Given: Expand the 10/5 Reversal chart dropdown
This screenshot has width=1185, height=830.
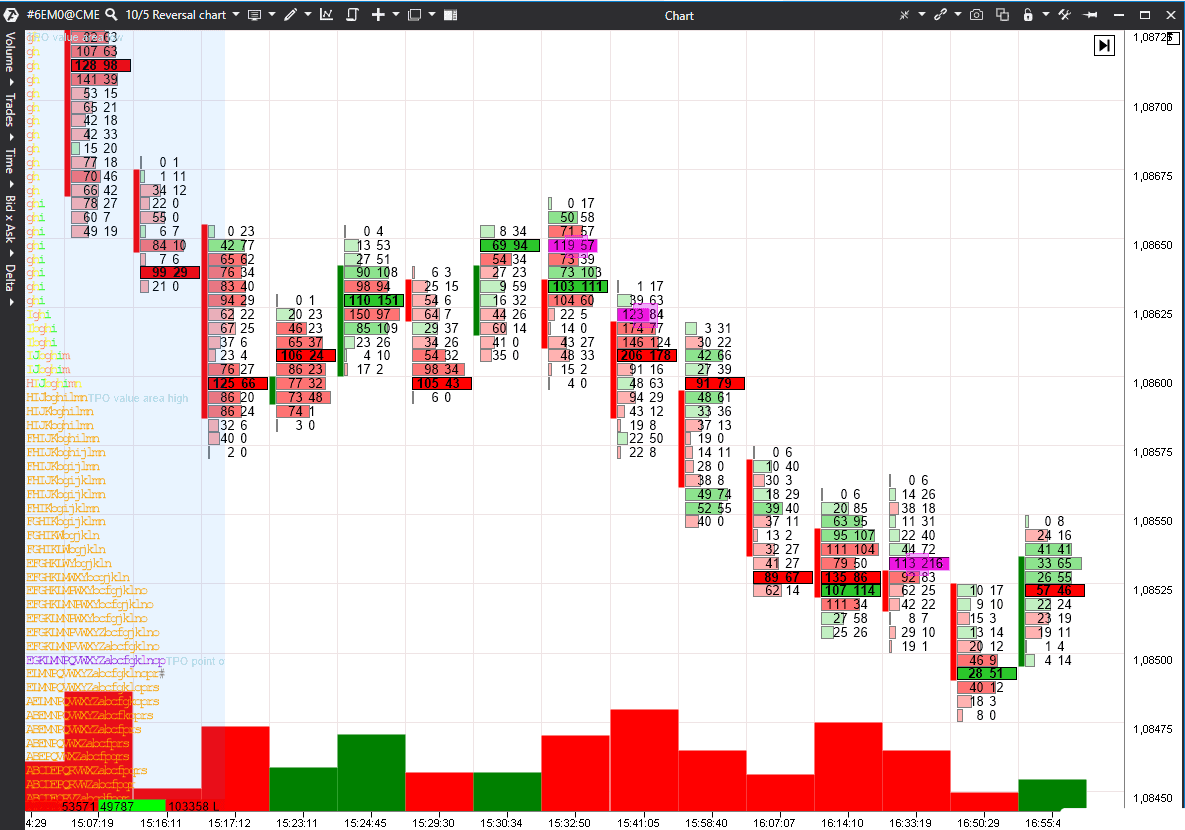Looking at the screenshot, I should click(x=235, y=15).
